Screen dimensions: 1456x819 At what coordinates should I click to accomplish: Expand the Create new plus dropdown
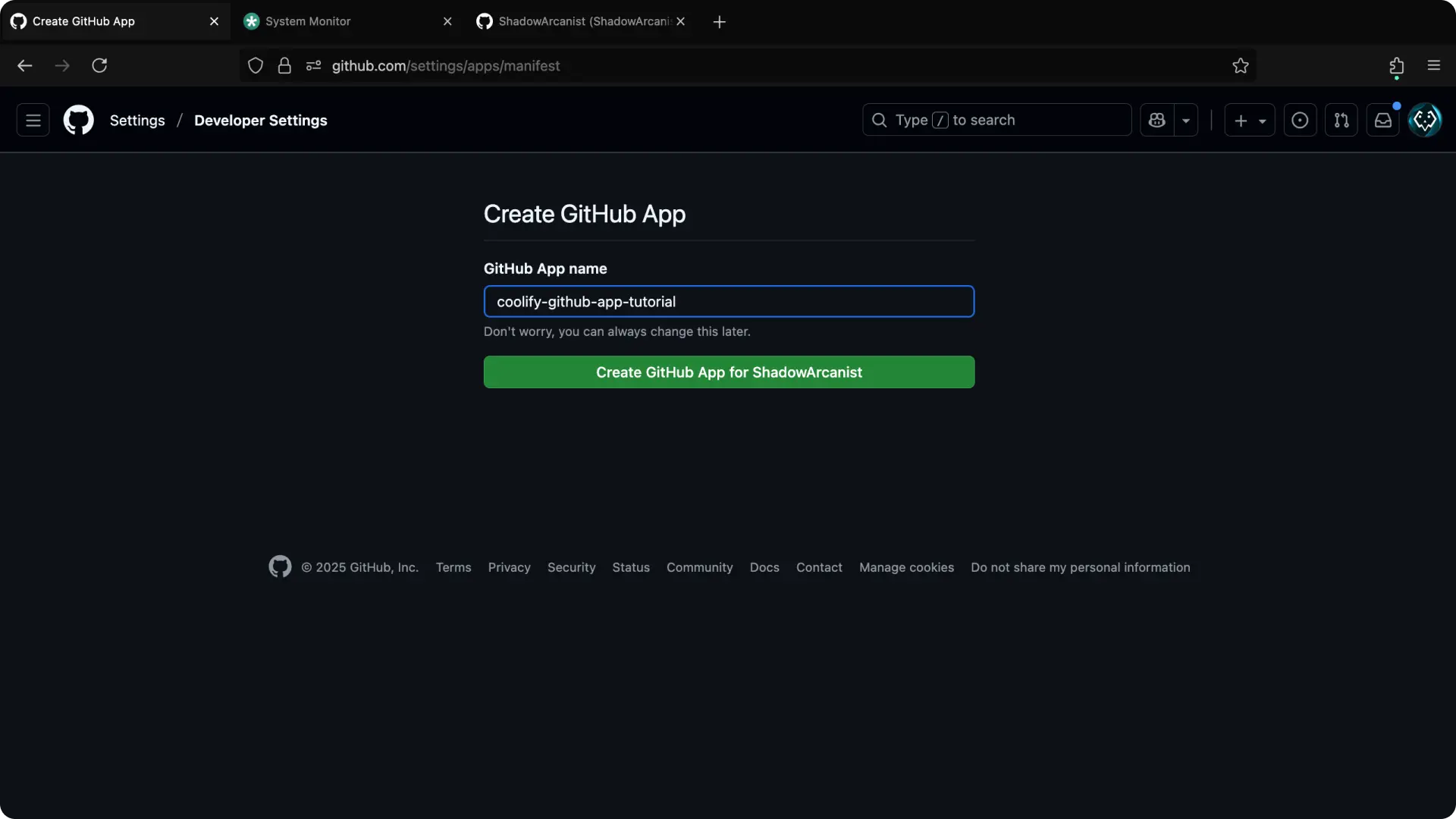click(x=1249, y=120)
